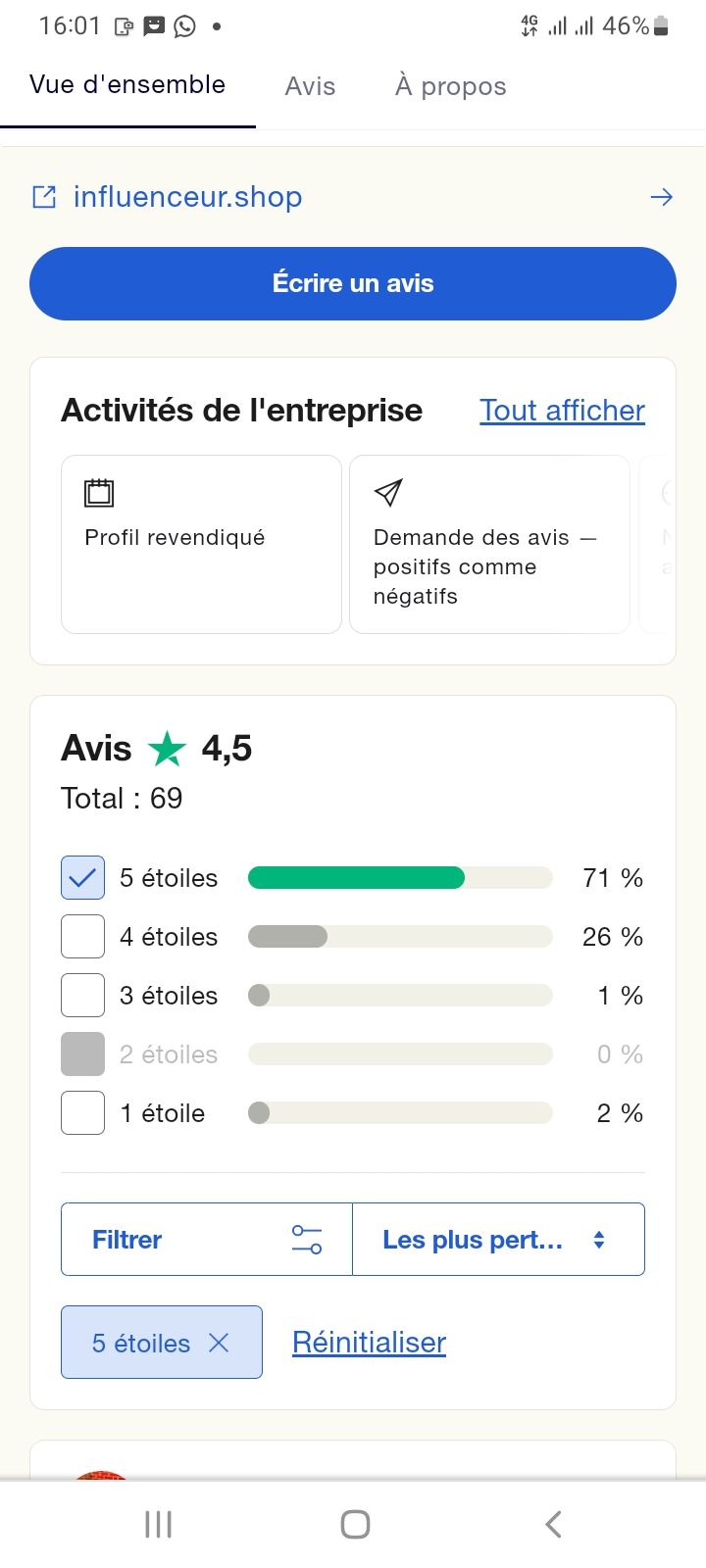Screen dimensions: 706x1568
Task: Switch to the Avis tab
Action: coord(310,86)
